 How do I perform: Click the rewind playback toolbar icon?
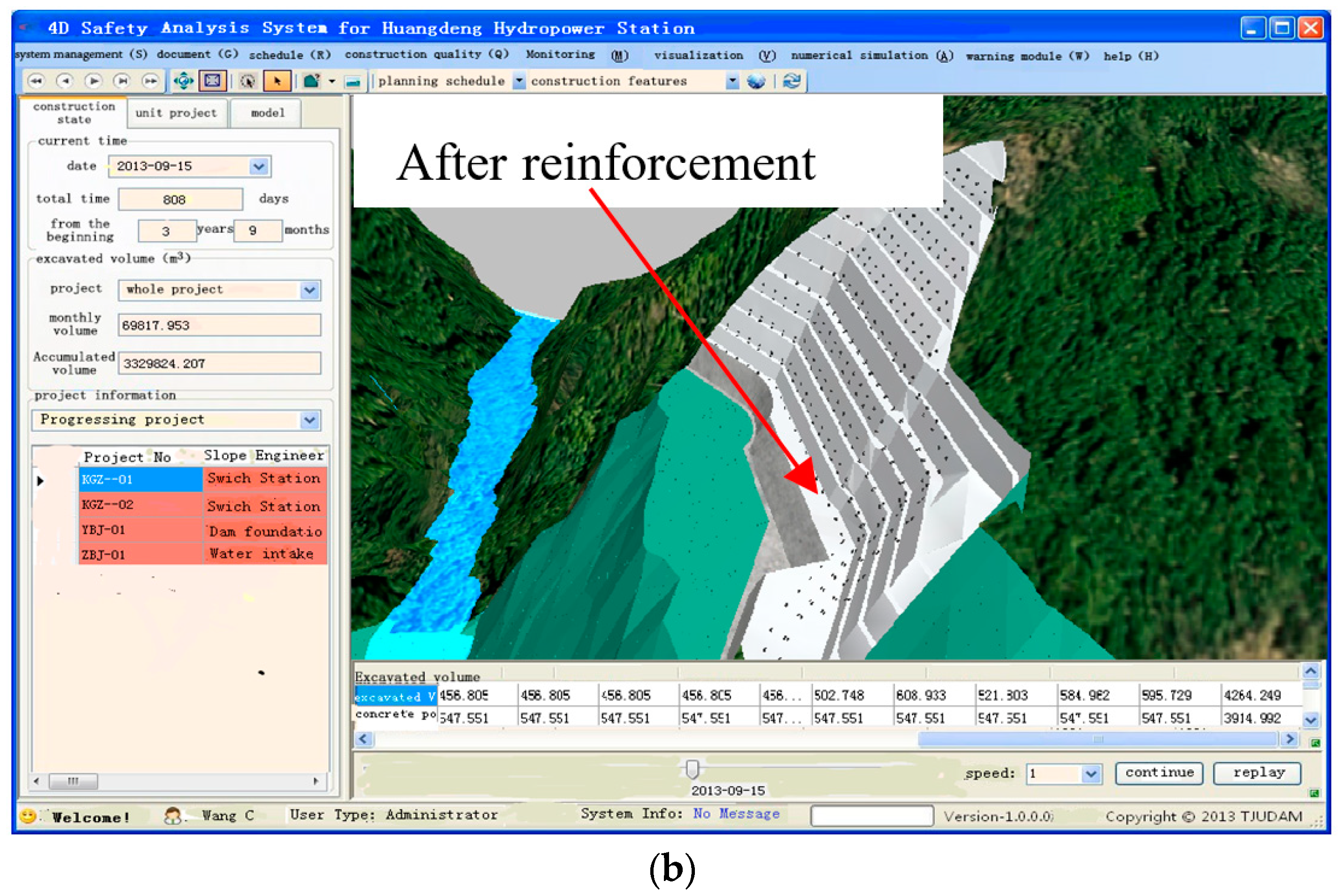coord(36,81)
